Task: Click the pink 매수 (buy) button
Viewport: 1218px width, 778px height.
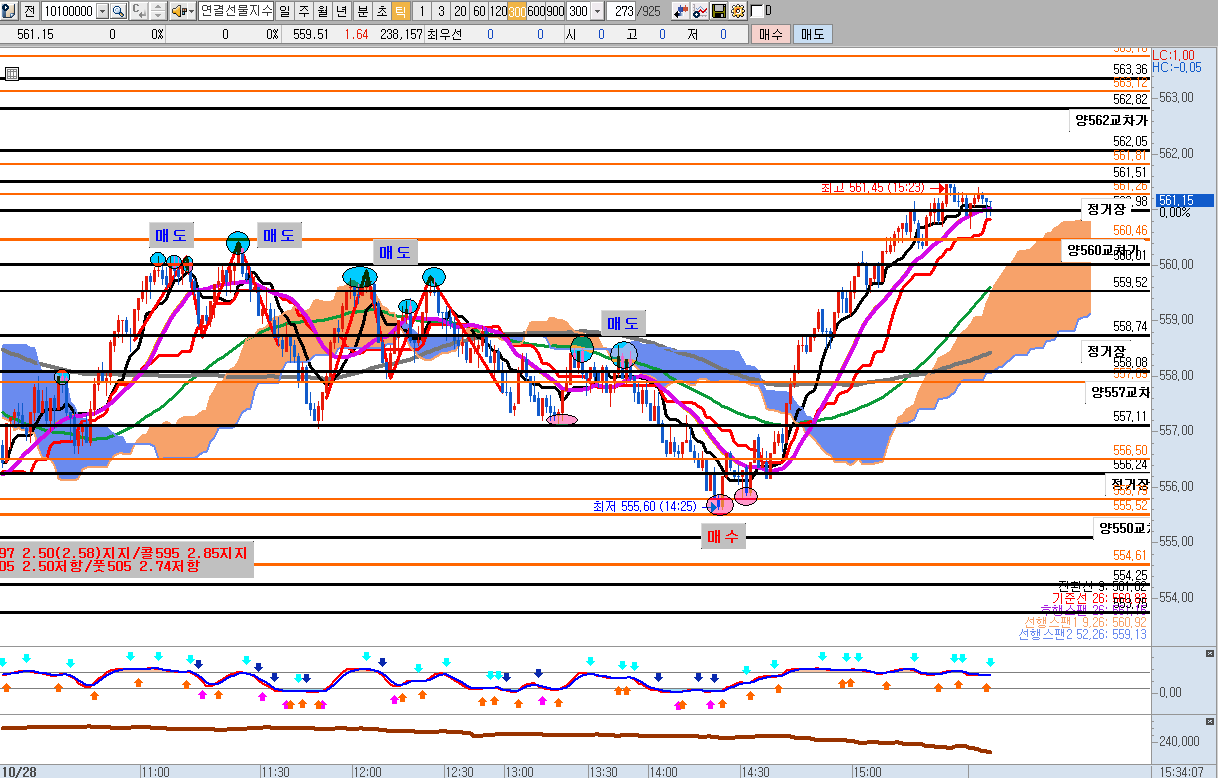Action: [770, 34]
